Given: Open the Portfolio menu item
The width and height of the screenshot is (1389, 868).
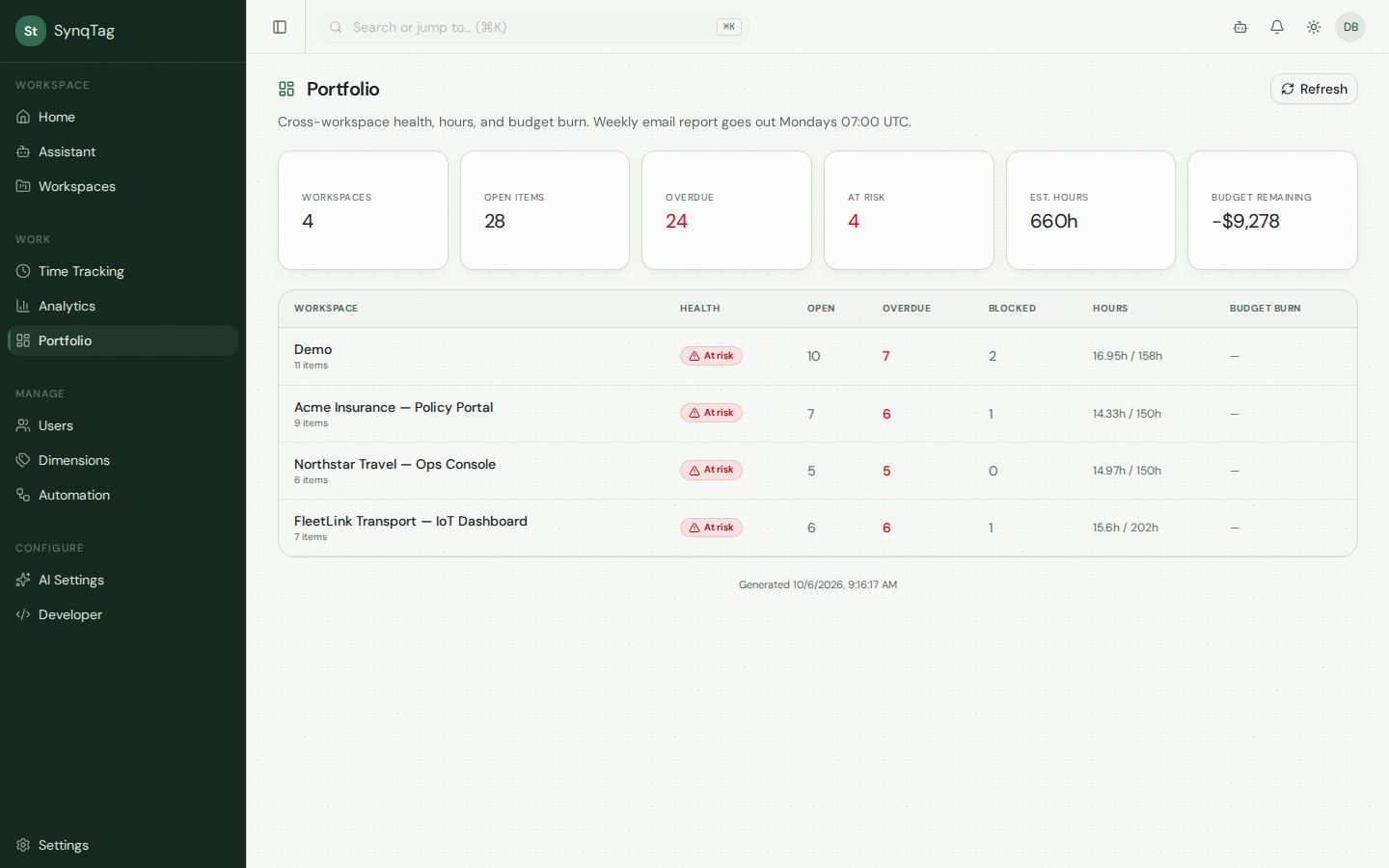Looking at the screenshot, I should 123,340.
